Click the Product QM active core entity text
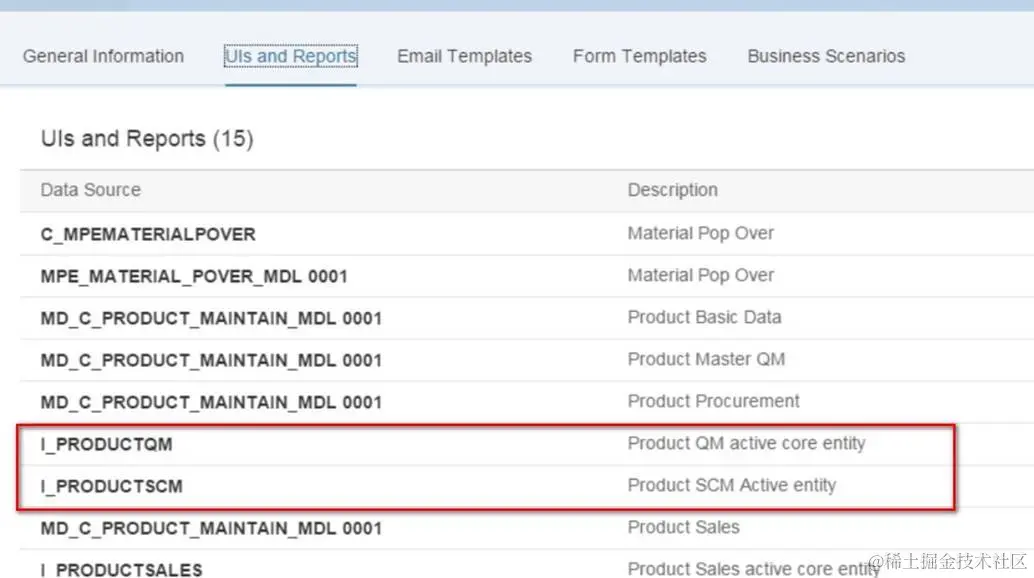 [746, 443]
